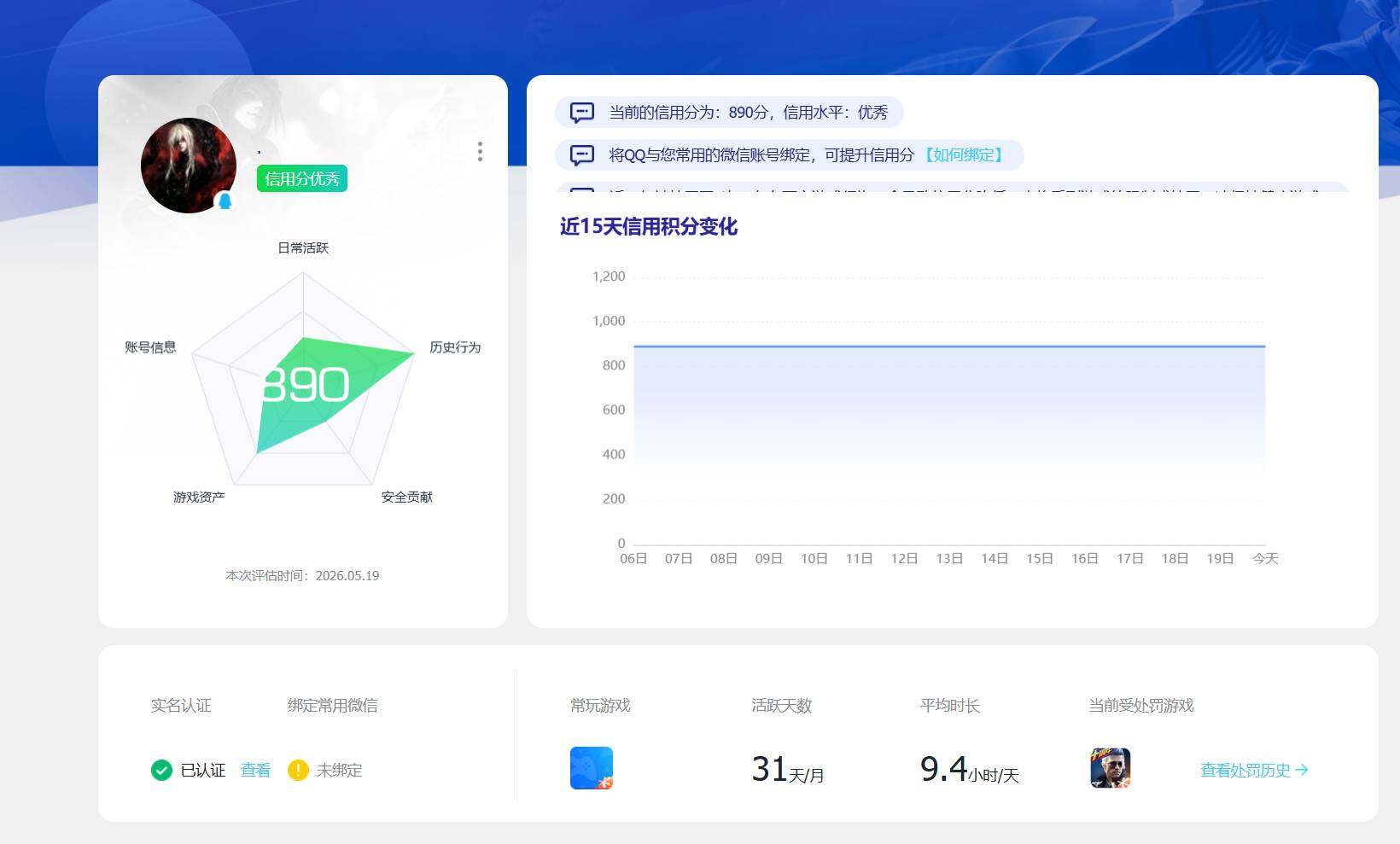Click the 13日 label on chart axis
The width and height of the screenshot is (1400, 844).
[949, 558]
